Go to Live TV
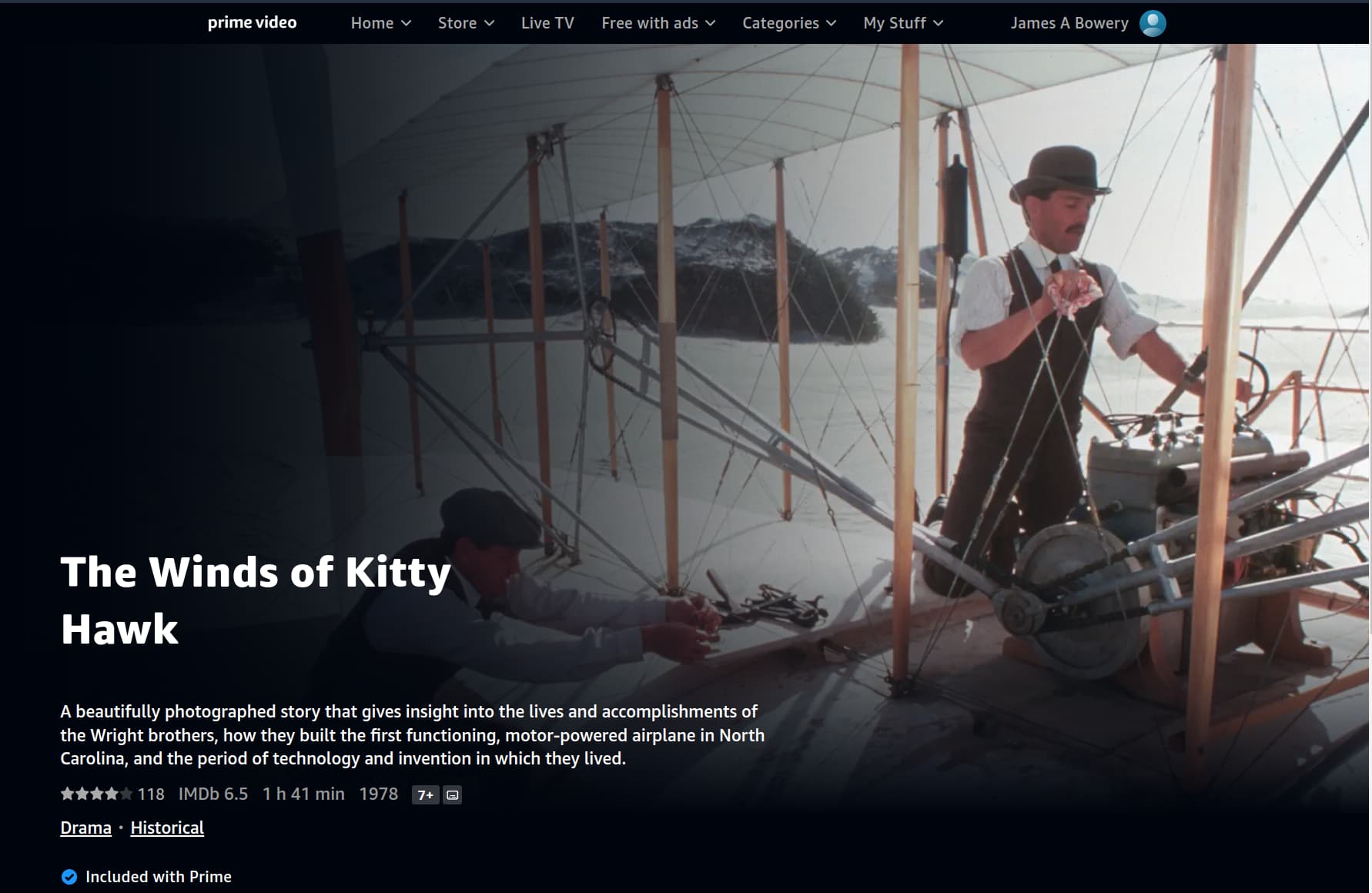Viewport: 1372px width, 893px height. point(547,23)
